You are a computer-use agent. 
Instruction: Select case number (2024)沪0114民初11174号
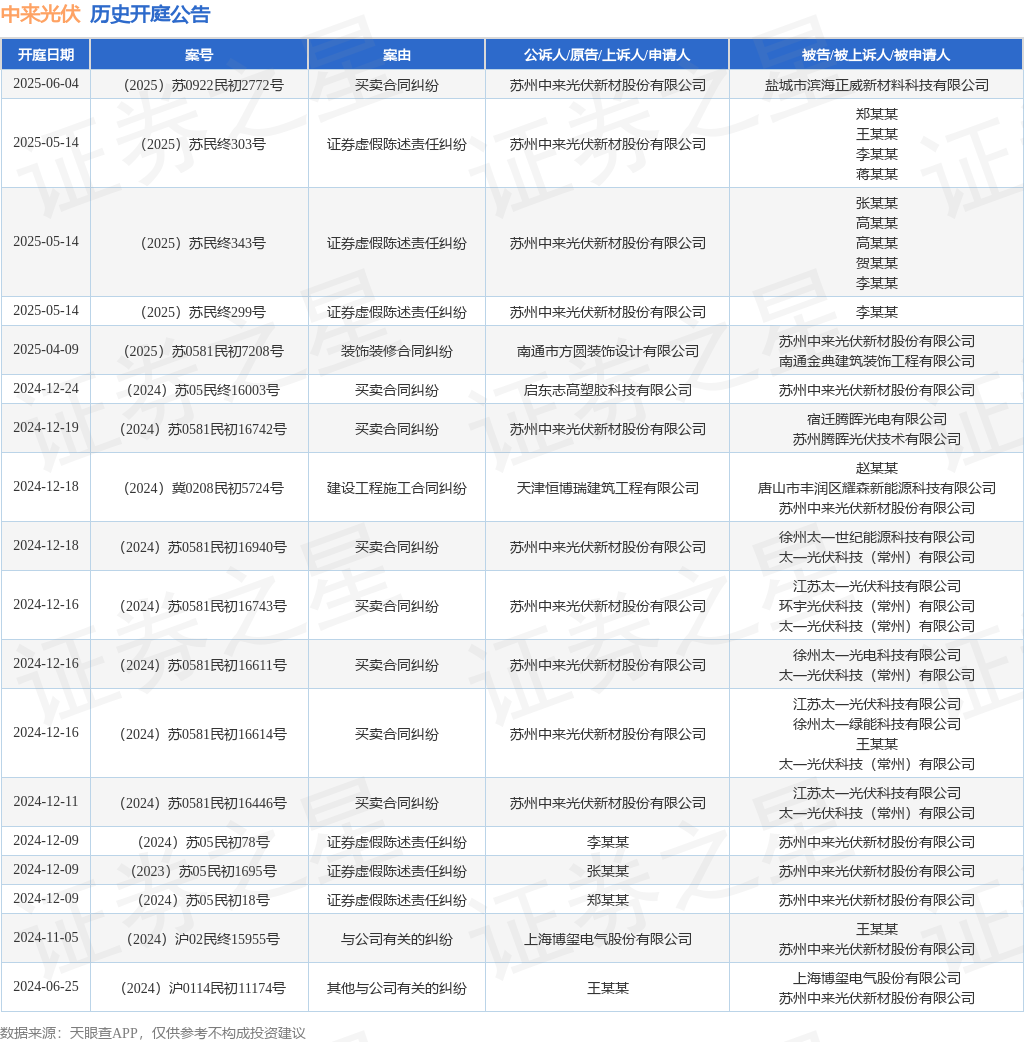[199, 989]
